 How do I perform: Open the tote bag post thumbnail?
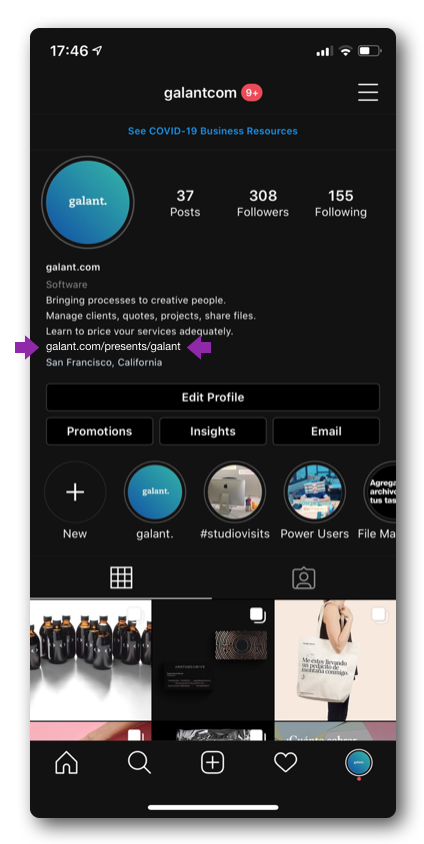tap(335, 660)
